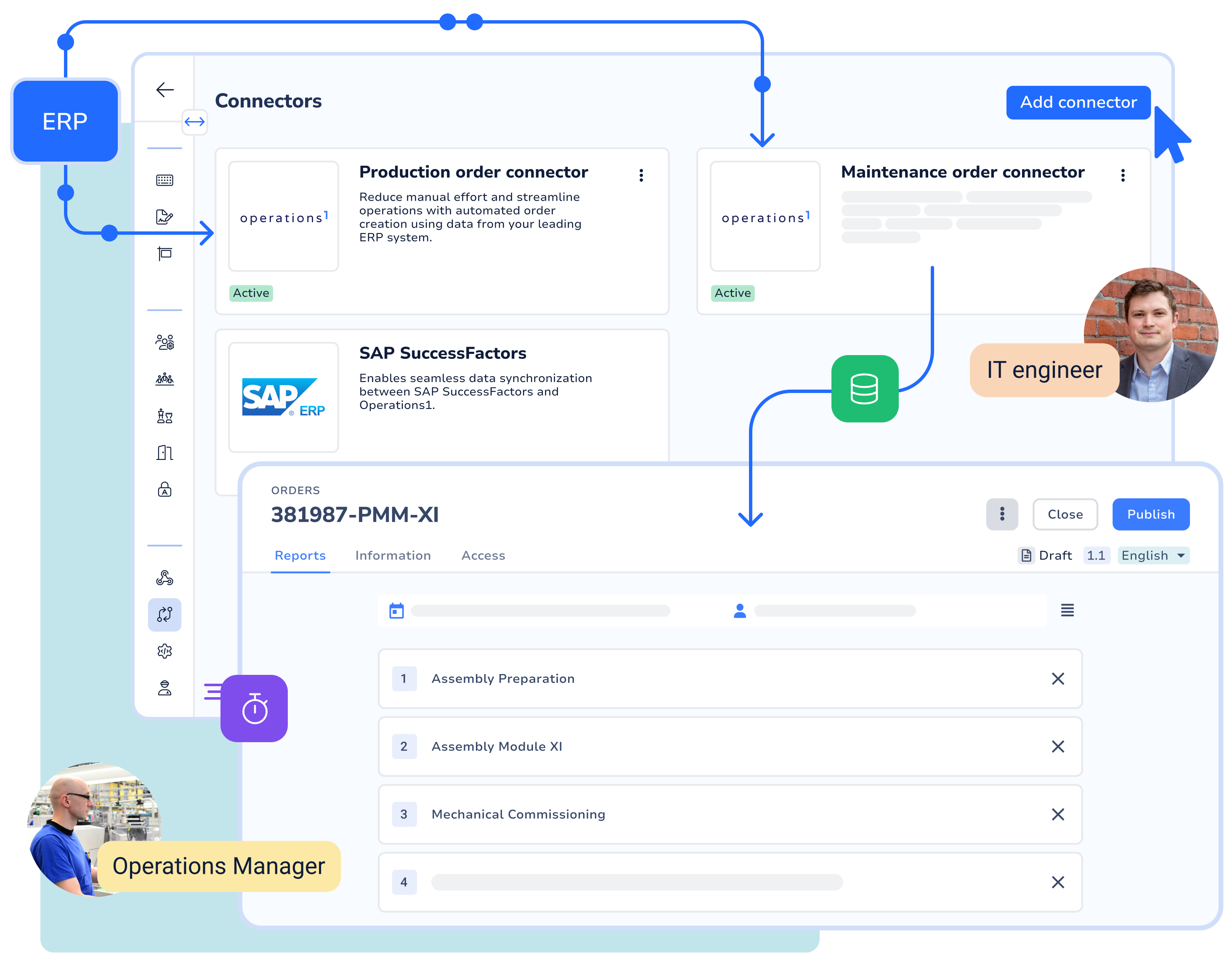The width and height of the screenshot is (1232, 966).
Task: Switch to the Access tab
Action: [x=483, y=555]
